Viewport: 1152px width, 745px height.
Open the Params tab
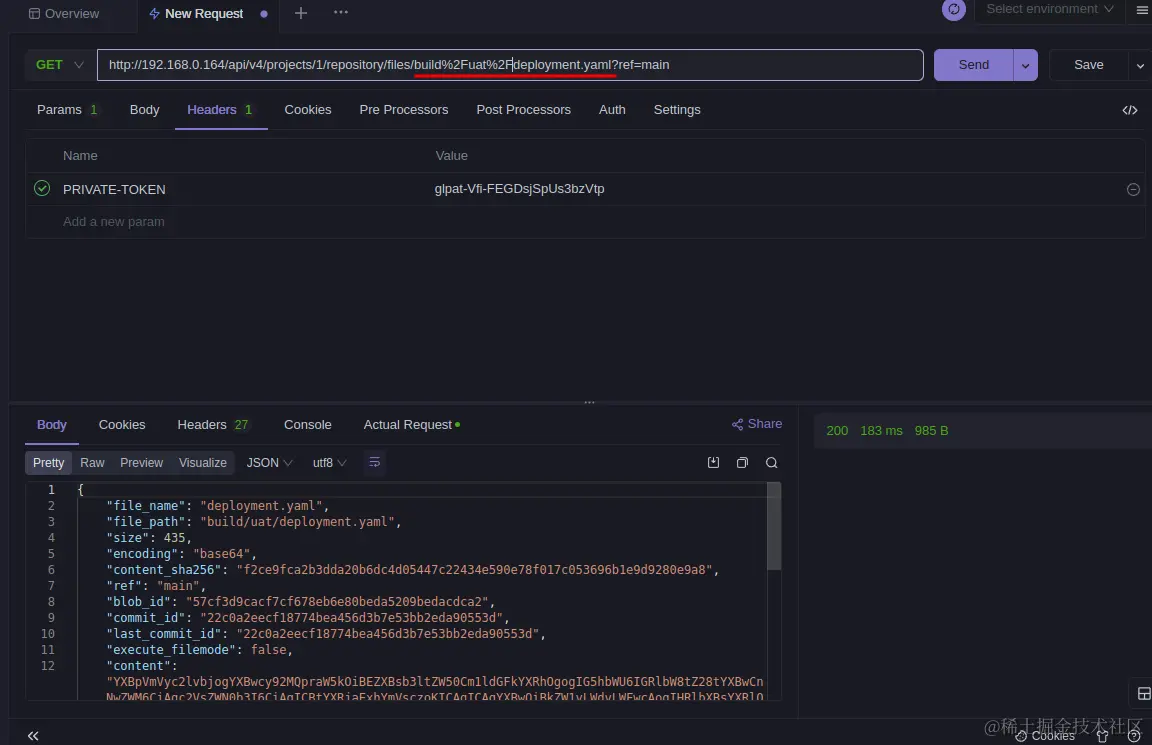tap(67, 109)
